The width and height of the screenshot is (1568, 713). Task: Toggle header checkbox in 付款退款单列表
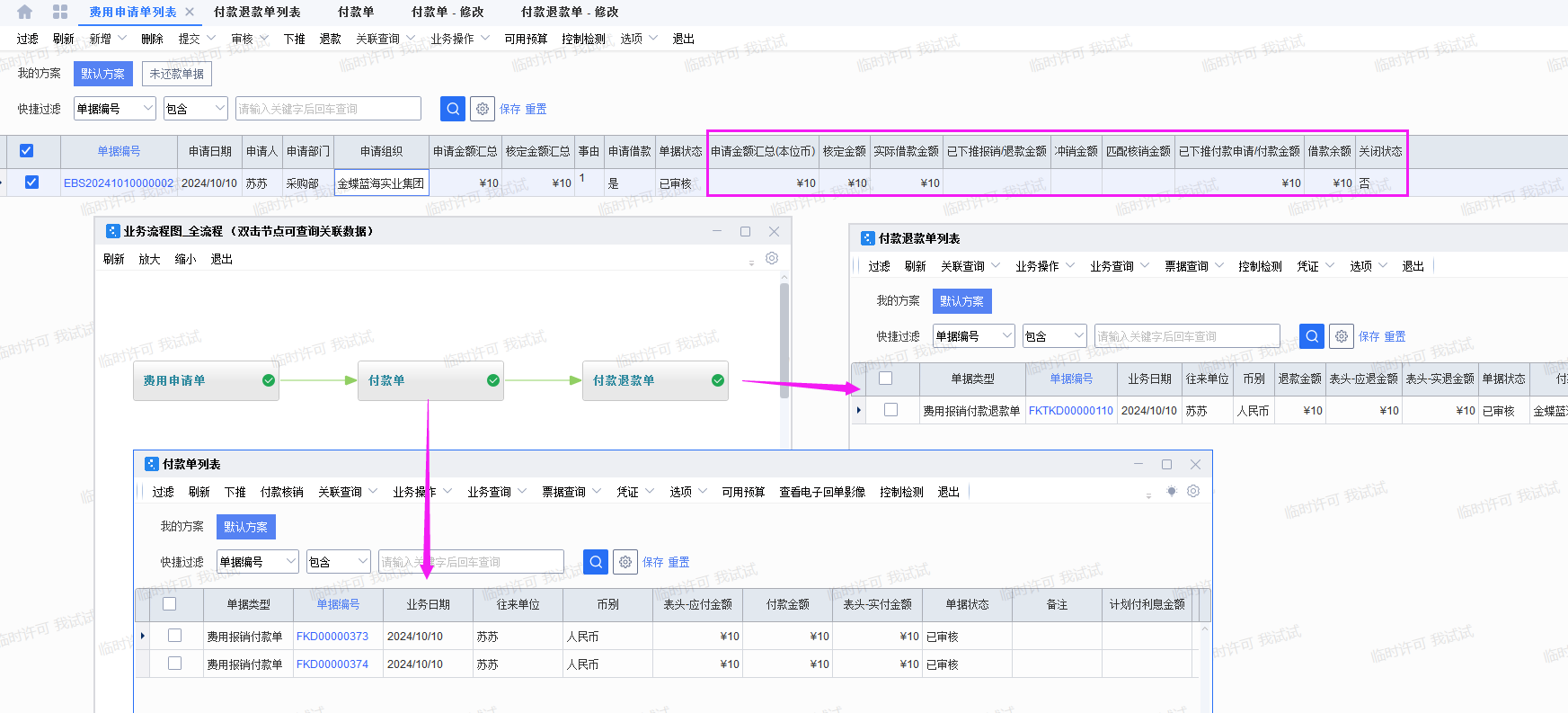coord(885,379)
